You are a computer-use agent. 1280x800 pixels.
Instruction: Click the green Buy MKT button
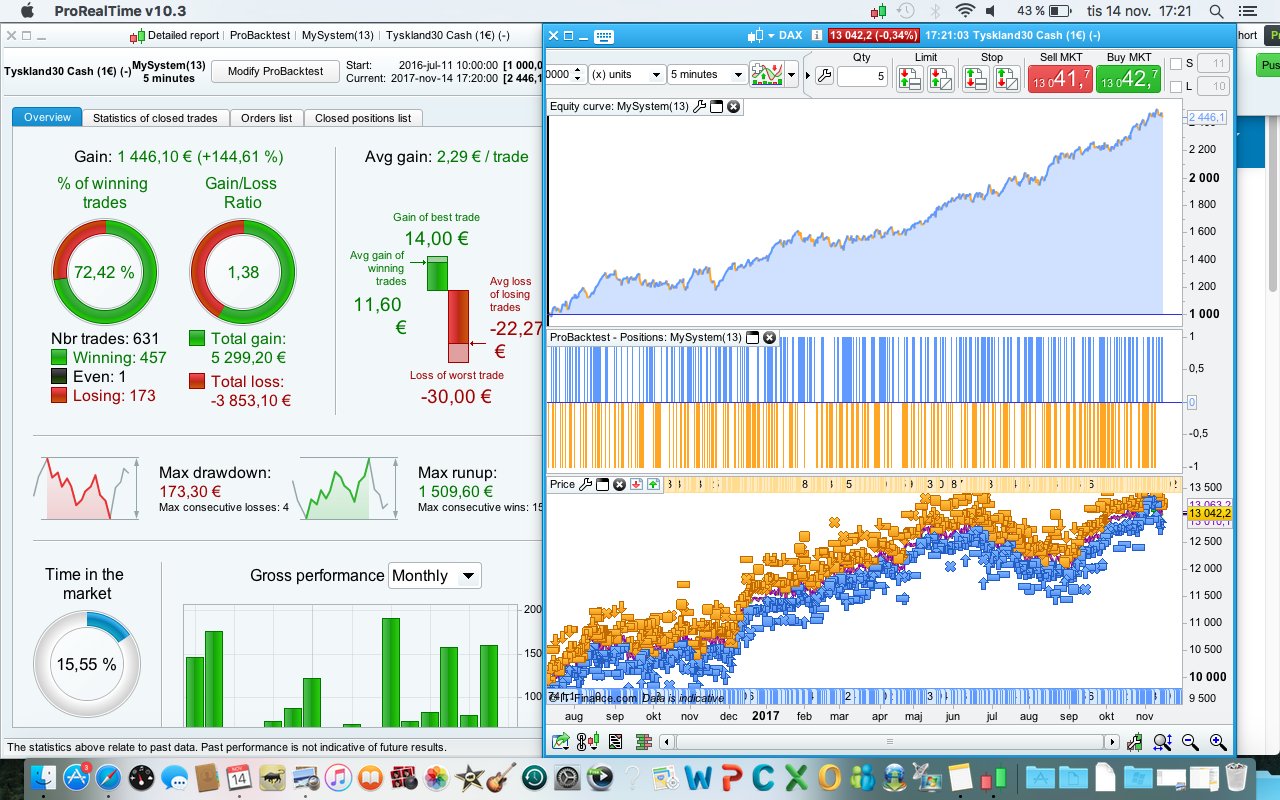1129,79
